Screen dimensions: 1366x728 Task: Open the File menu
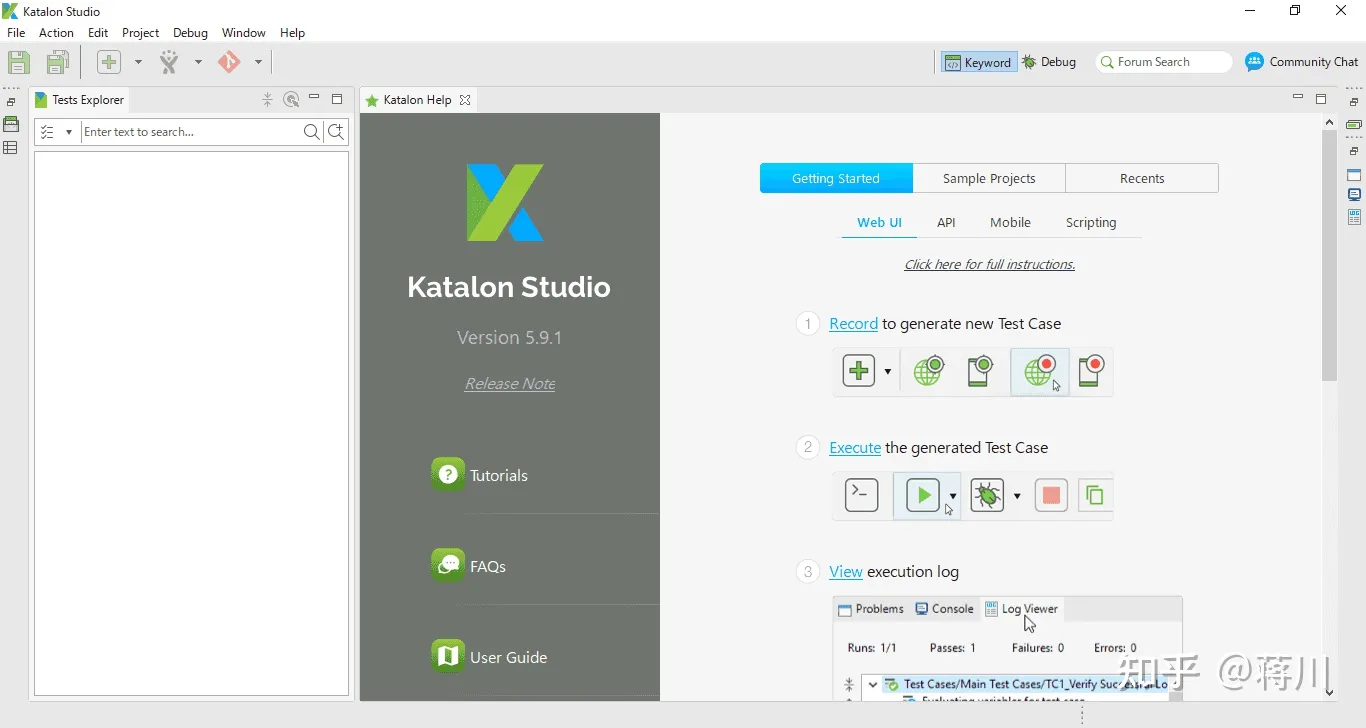[16, 33]
